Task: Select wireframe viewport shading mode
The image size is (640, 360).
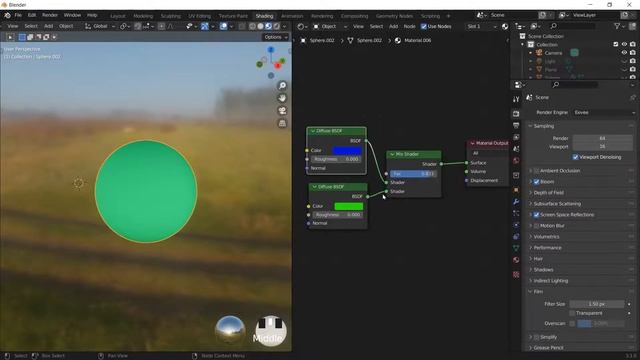Action: click(x=252, y=26)
